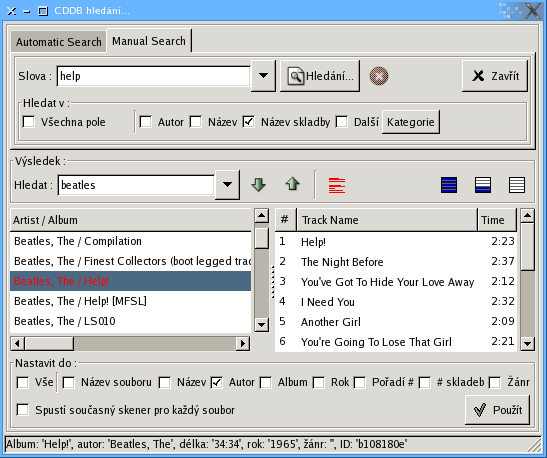Viewport: 547px width, 458px height.
Task: Enable Pořadí # checkbox
Action: click(360, 382)
